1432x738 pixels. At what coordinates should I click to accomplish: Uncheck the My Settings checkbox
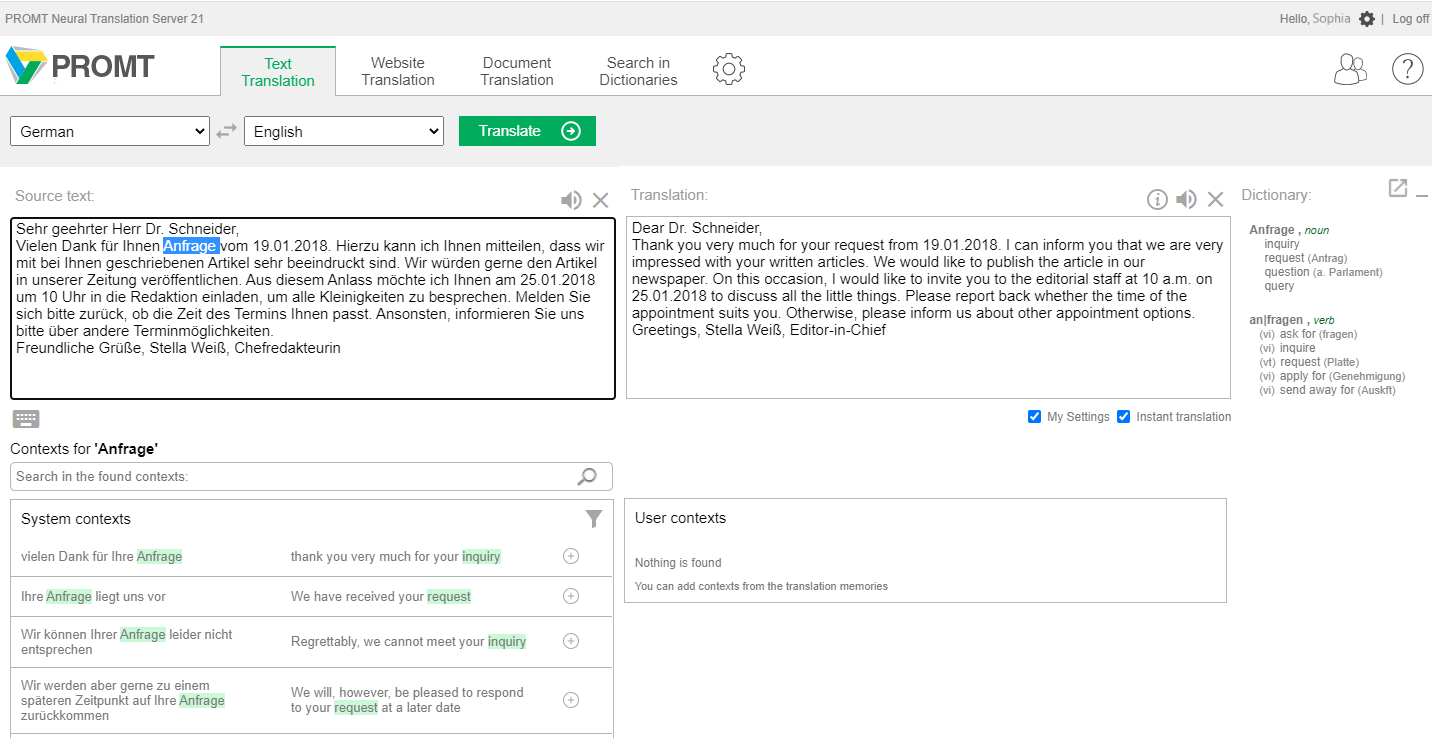tap(1035, 417)
